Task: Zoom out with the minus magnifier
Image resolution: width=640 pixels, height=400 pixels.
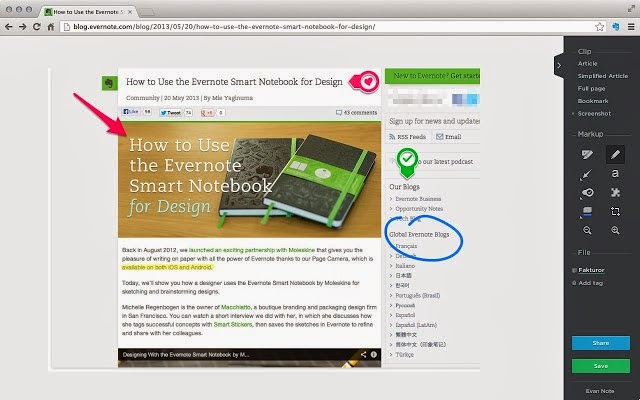Action: pyautogui.click(x=587, y=230)
